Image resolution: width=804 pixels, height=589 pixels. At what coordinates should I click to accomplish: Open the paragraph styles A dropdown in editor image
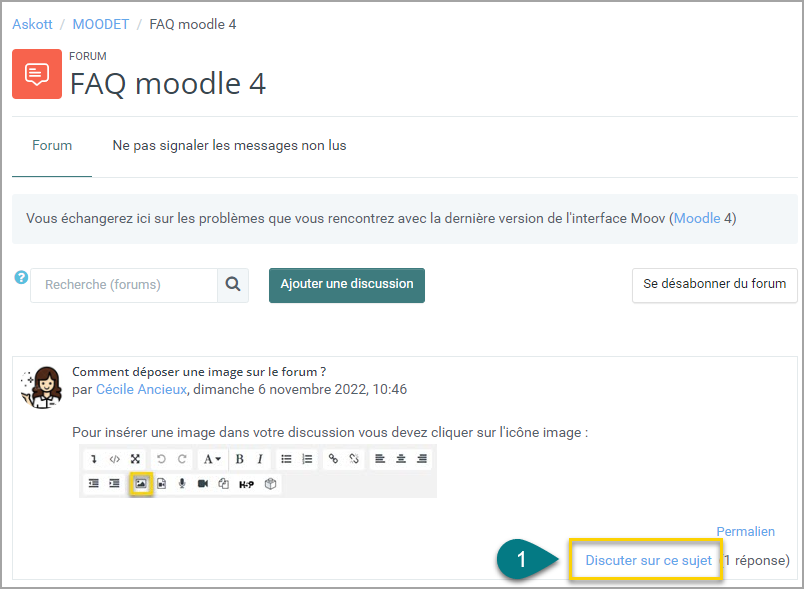coord(212,459)
